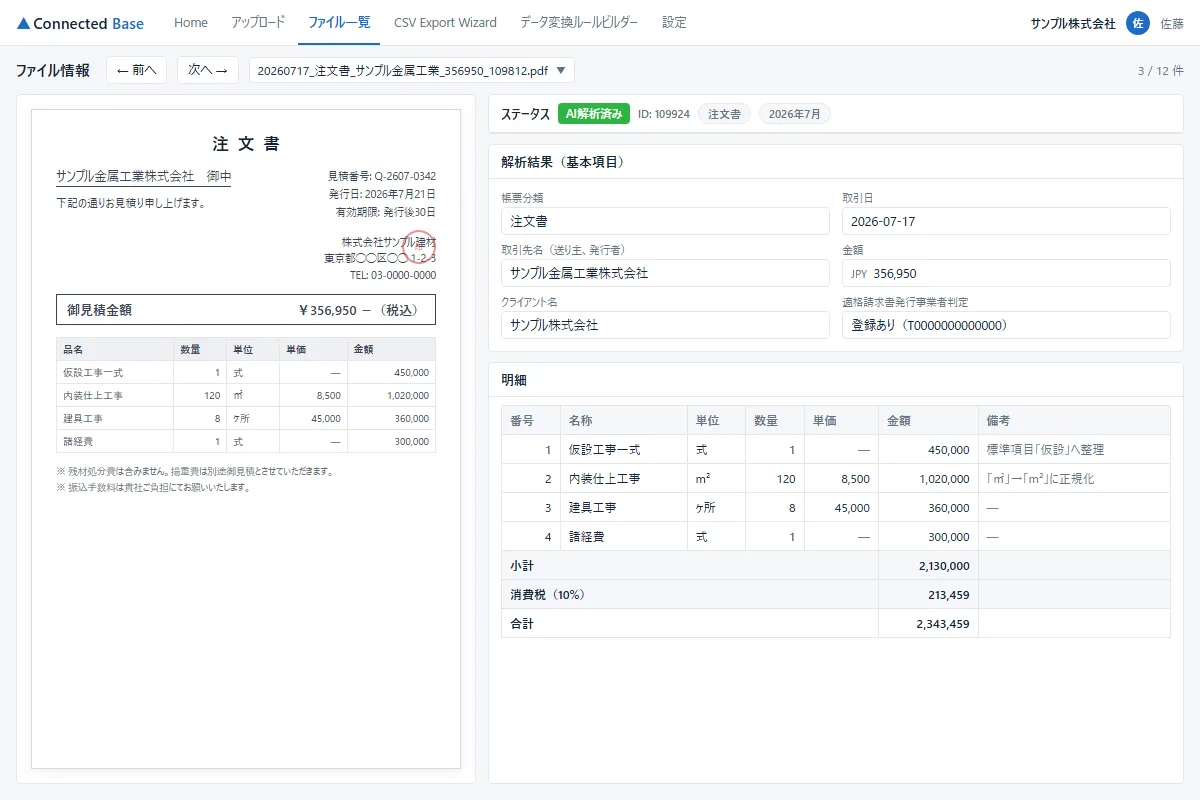Click the AI解析済み status badge
Image resolution: width=1200 pixels, height=800 pixels.
tap(594, 114)
